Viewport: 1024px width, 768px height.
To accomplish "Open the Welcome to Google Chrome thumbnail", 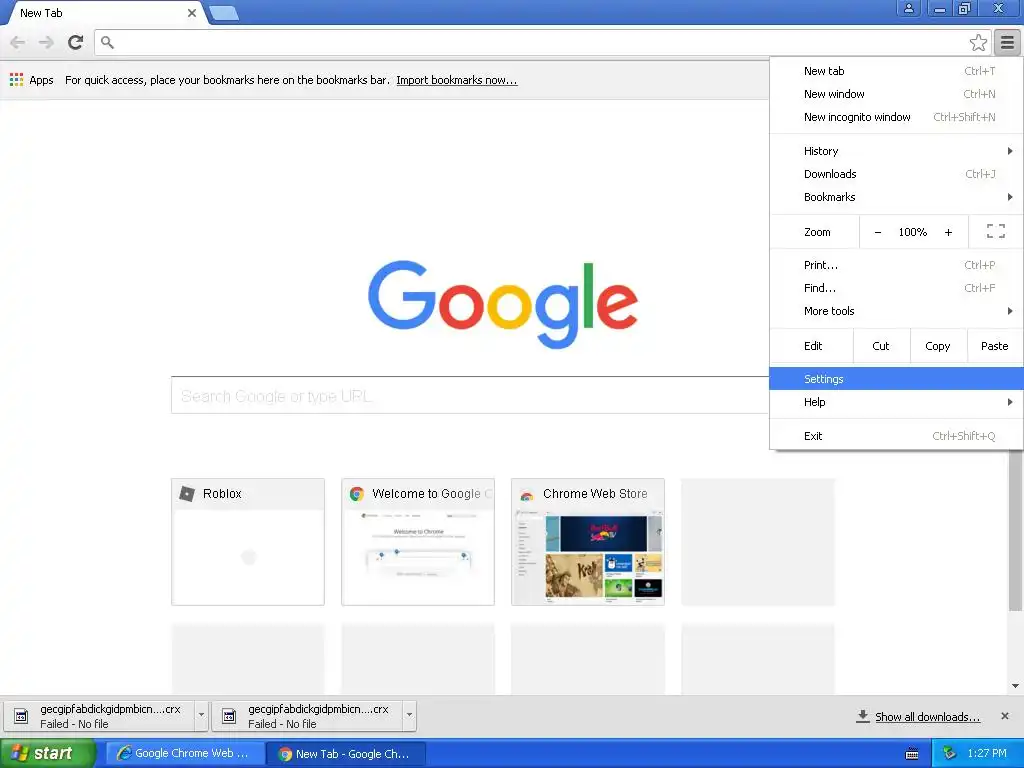I will coord(418,542).
